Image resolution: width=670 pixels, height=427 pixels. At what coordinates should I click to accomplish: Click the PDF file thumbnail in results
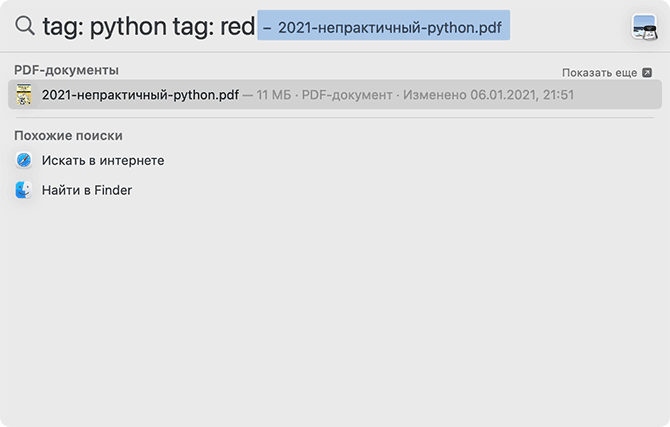point(24,95)
